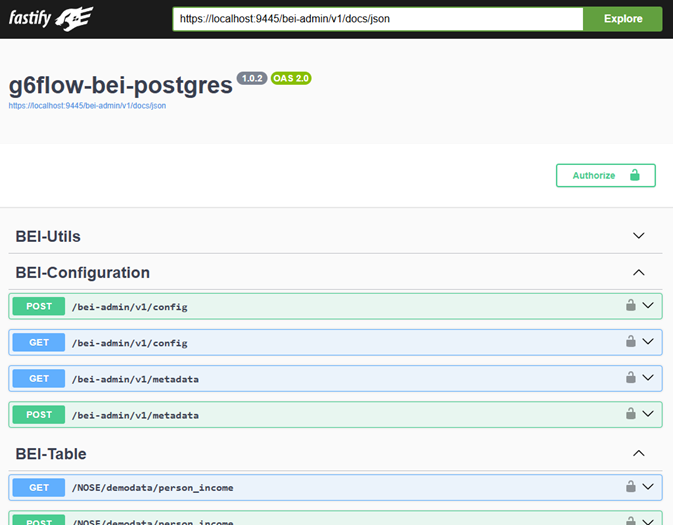Click POST badge for /bei-admin/v1/config

[x=39, y=306]
